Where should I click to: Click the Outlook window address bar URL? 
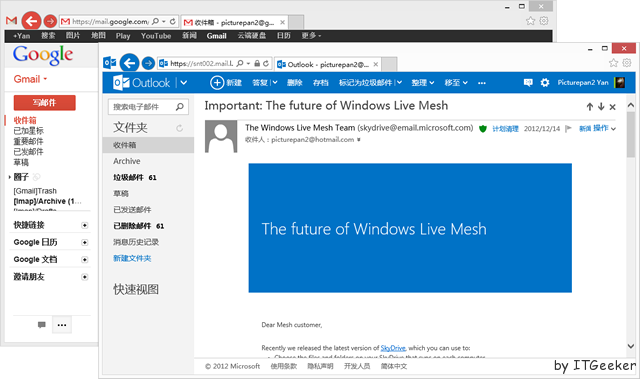[x=201, y=63]
